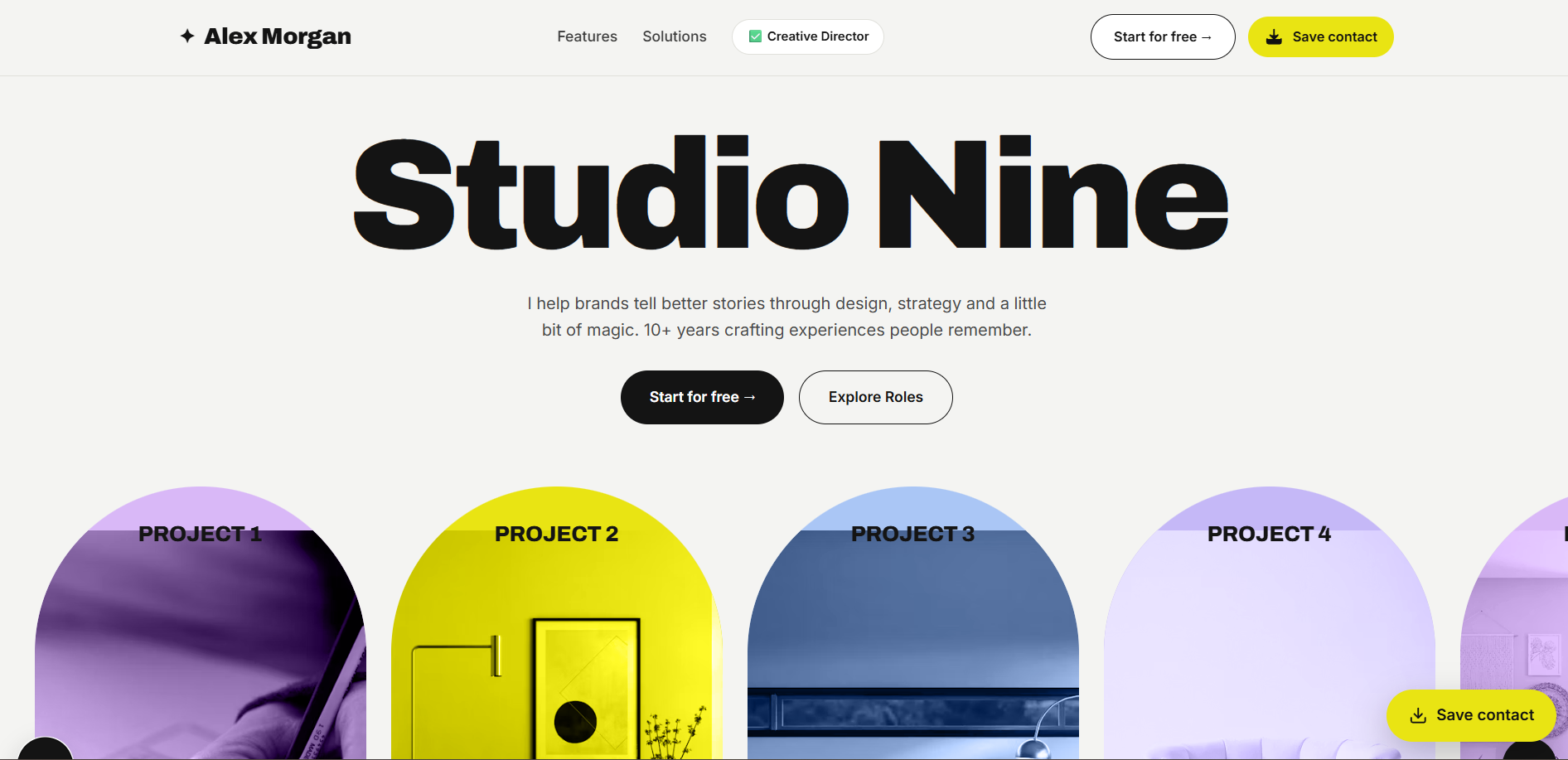Click the Creative Director pill badge
This screenshot has width=1568, height=760.
[808, 36]
